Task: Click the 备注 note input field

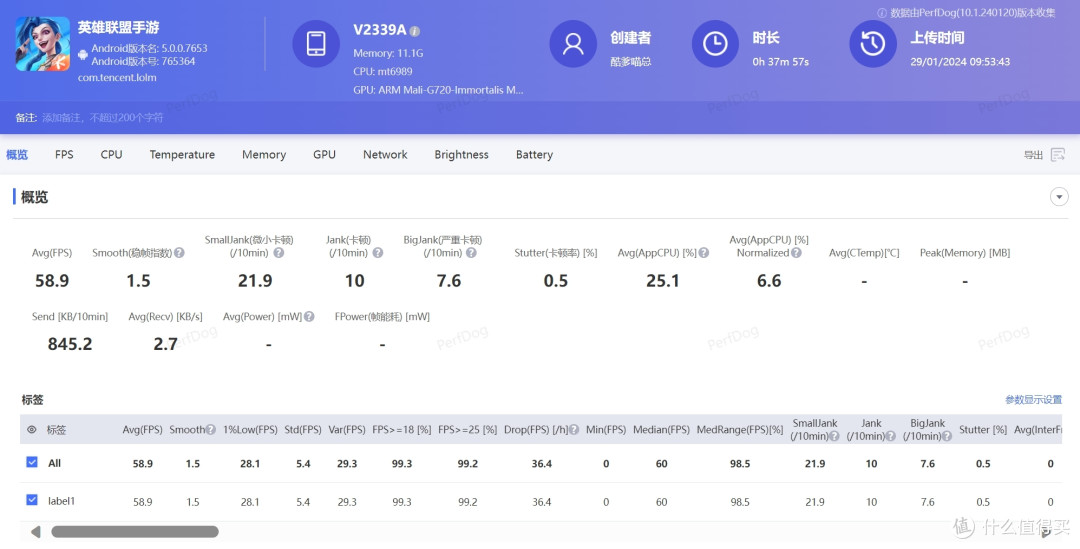Action: point(103,118)
